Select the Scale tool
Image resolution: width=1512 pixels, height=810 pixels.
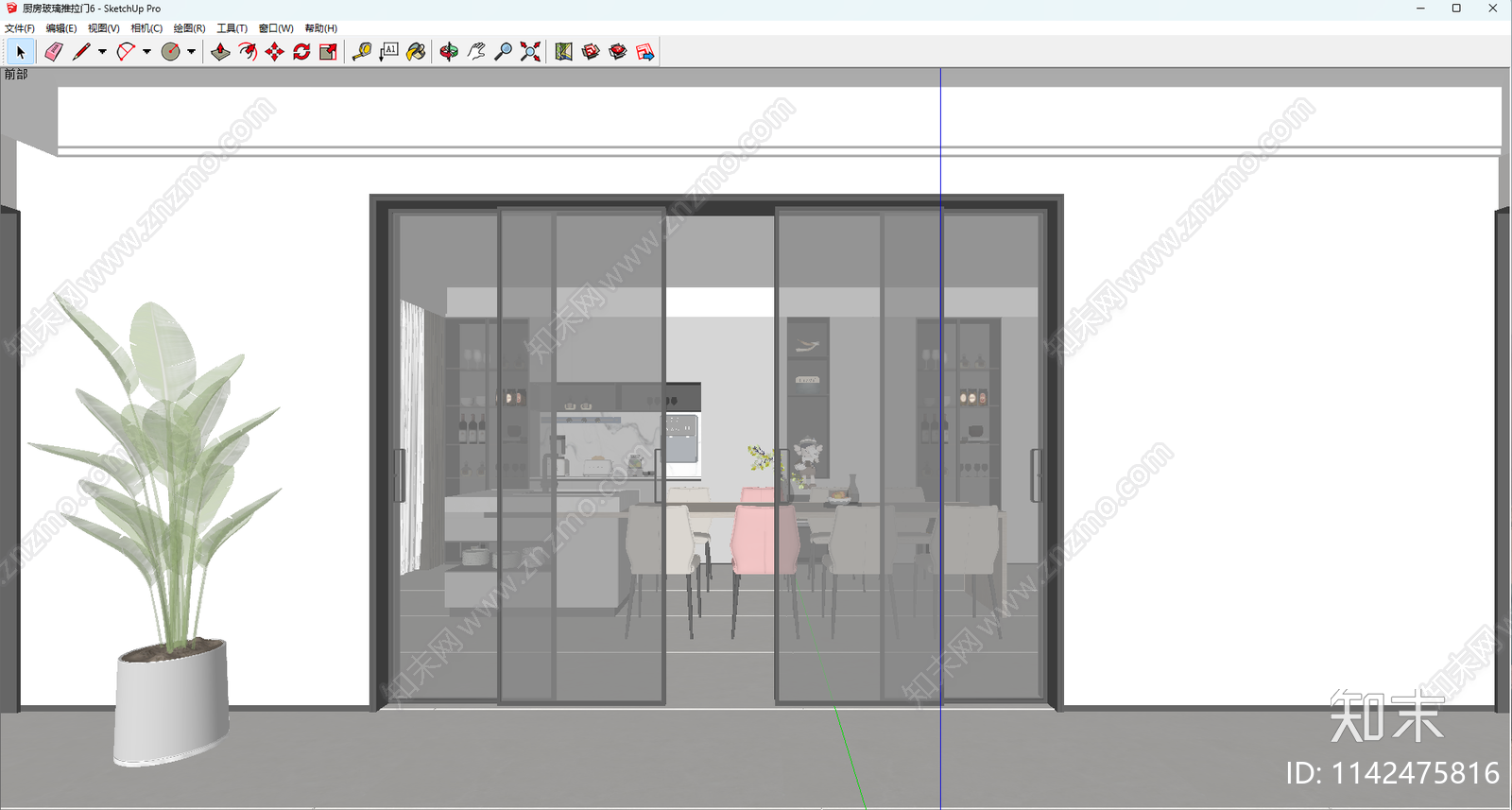[328, 52]
